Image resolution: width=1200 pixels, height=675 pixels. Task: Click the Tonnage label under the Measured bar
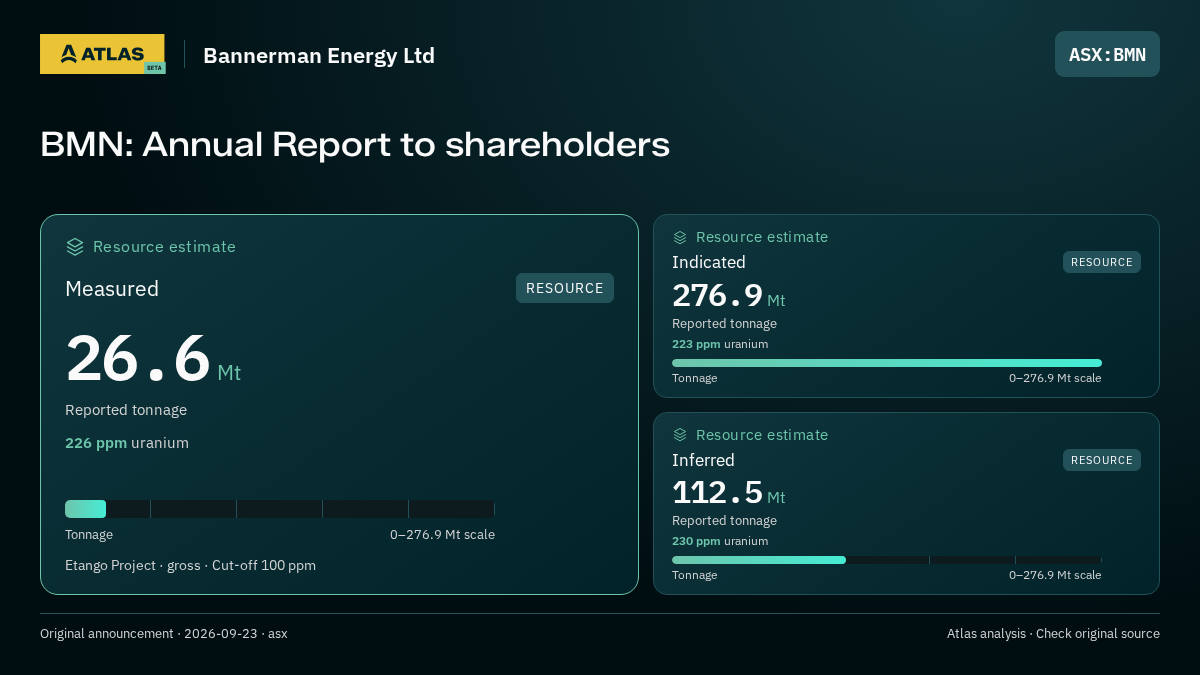[89, 535]
